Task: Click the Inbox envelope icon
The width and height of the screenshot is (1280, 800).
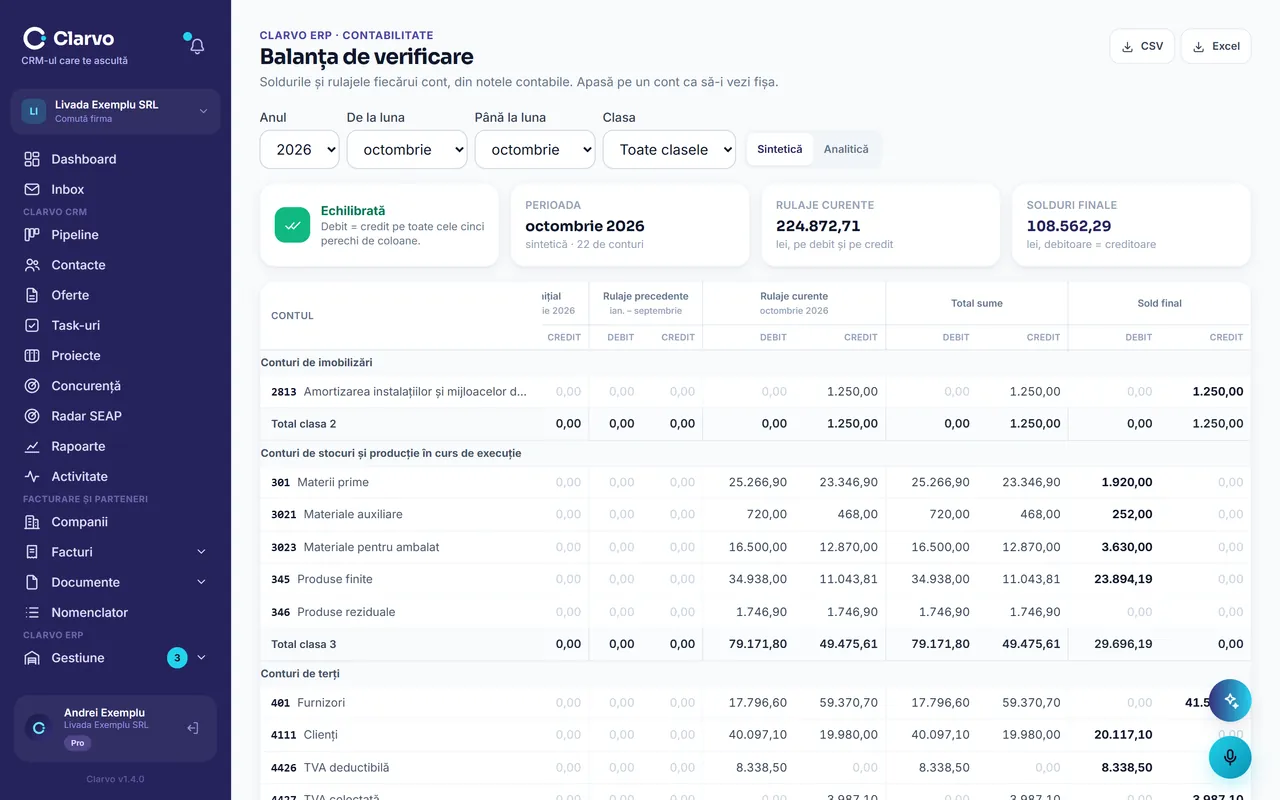Action: coord(32,189)
